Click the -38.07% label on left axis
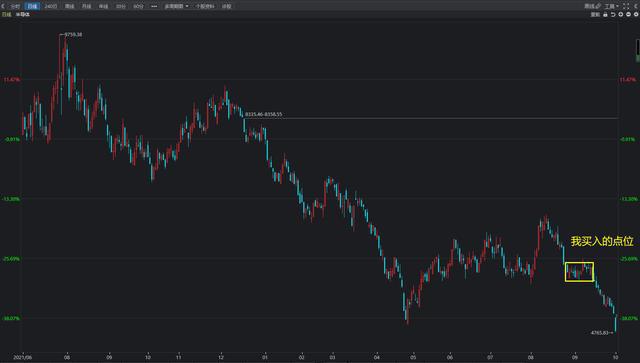This screenshot has height=363, width=640. pyautogui.click(x=11, y=318)
